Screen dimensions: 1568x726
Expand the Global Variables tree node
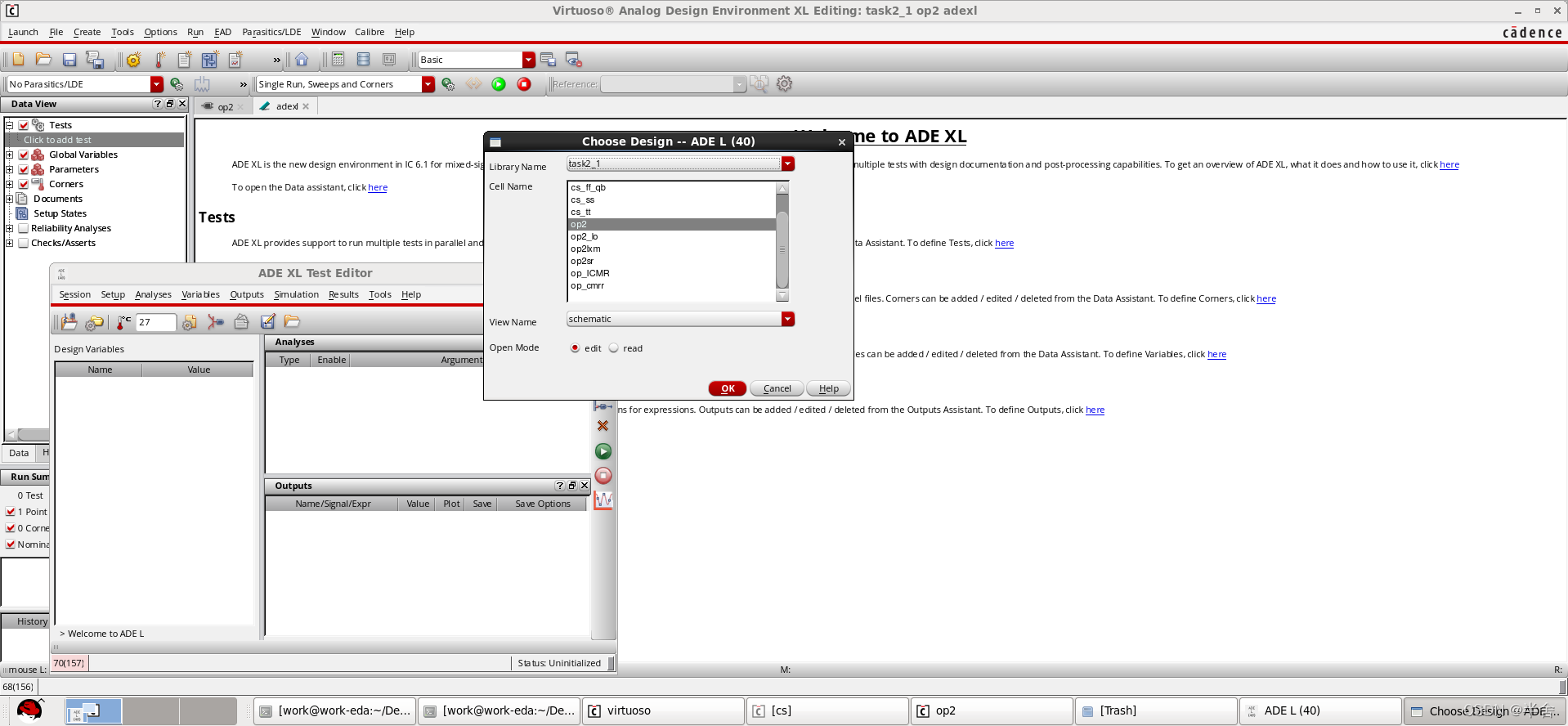pyautogui.click(x=9, y=155)
